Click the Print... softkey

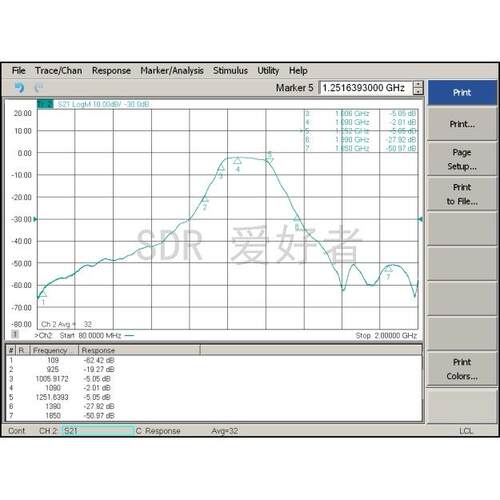[462, 124]
